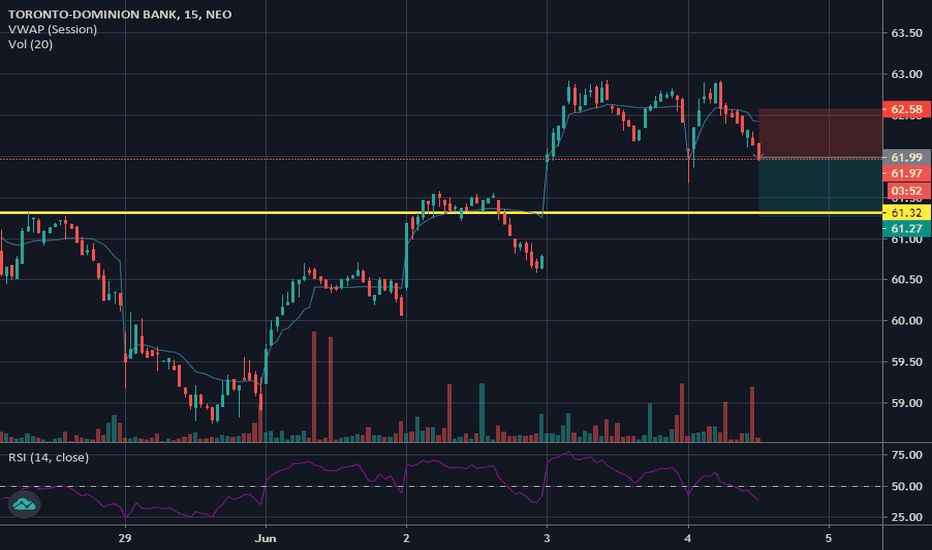Screen dimensions: 932x550
Task: Click the date 29 on the time axis
Action: point(125,539)
